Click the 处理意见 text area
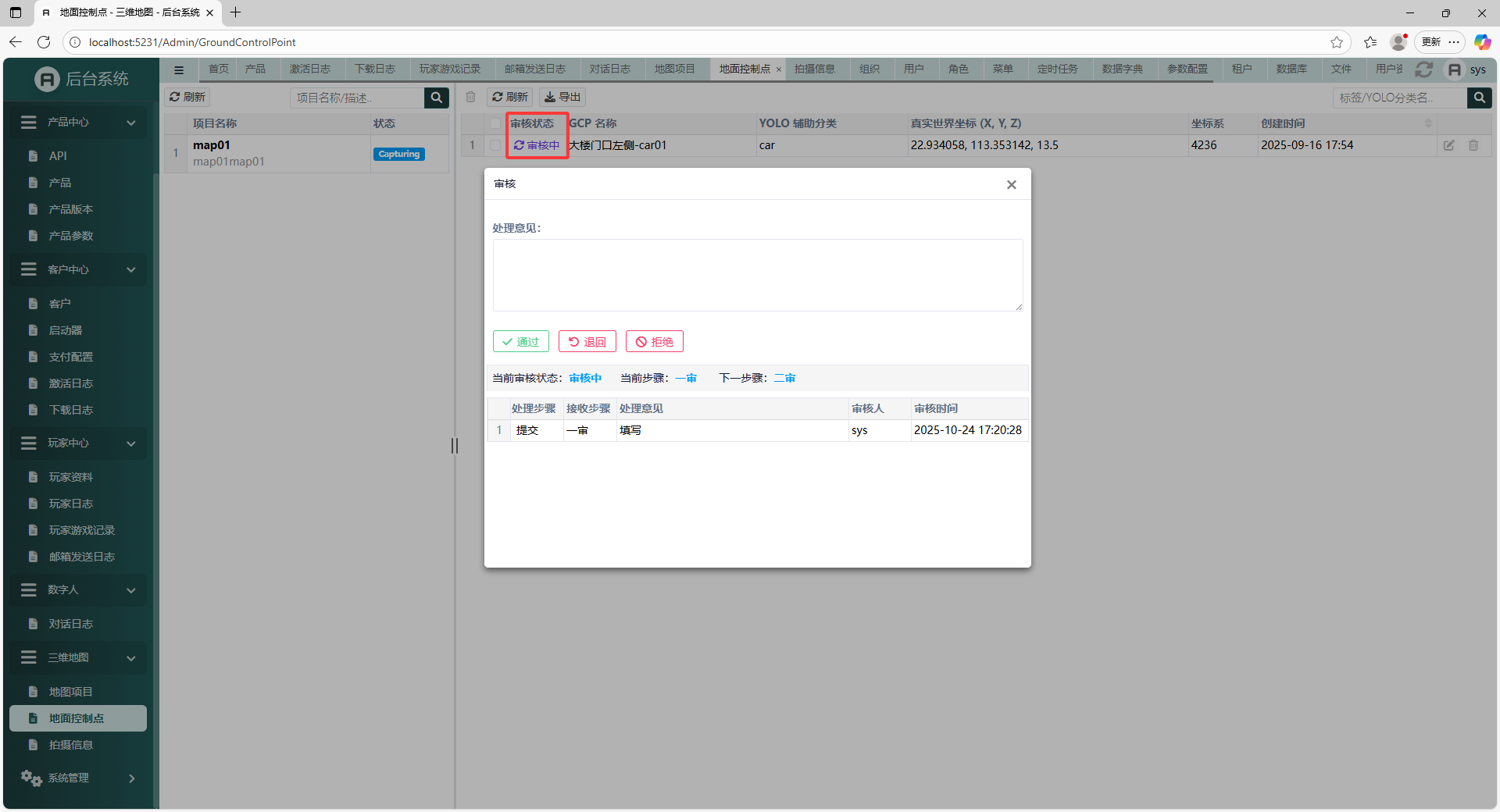1500x812 pixels. click(757, 275)
